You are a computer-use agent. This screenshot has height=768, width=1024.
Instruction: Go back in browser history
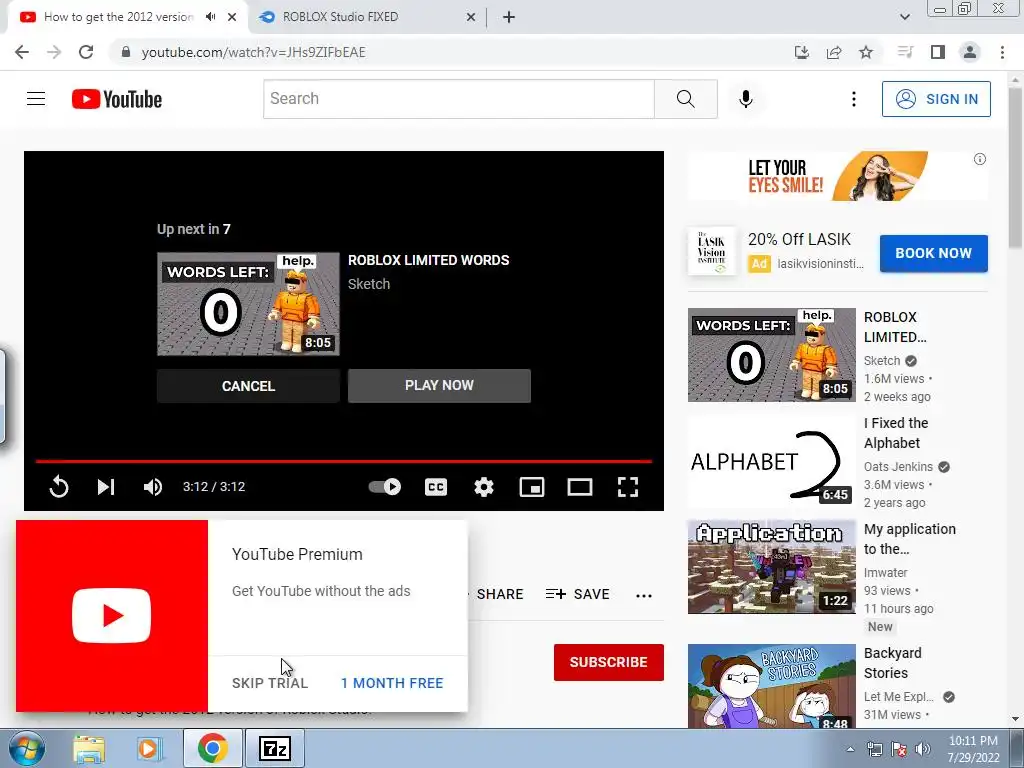(22, 52)
